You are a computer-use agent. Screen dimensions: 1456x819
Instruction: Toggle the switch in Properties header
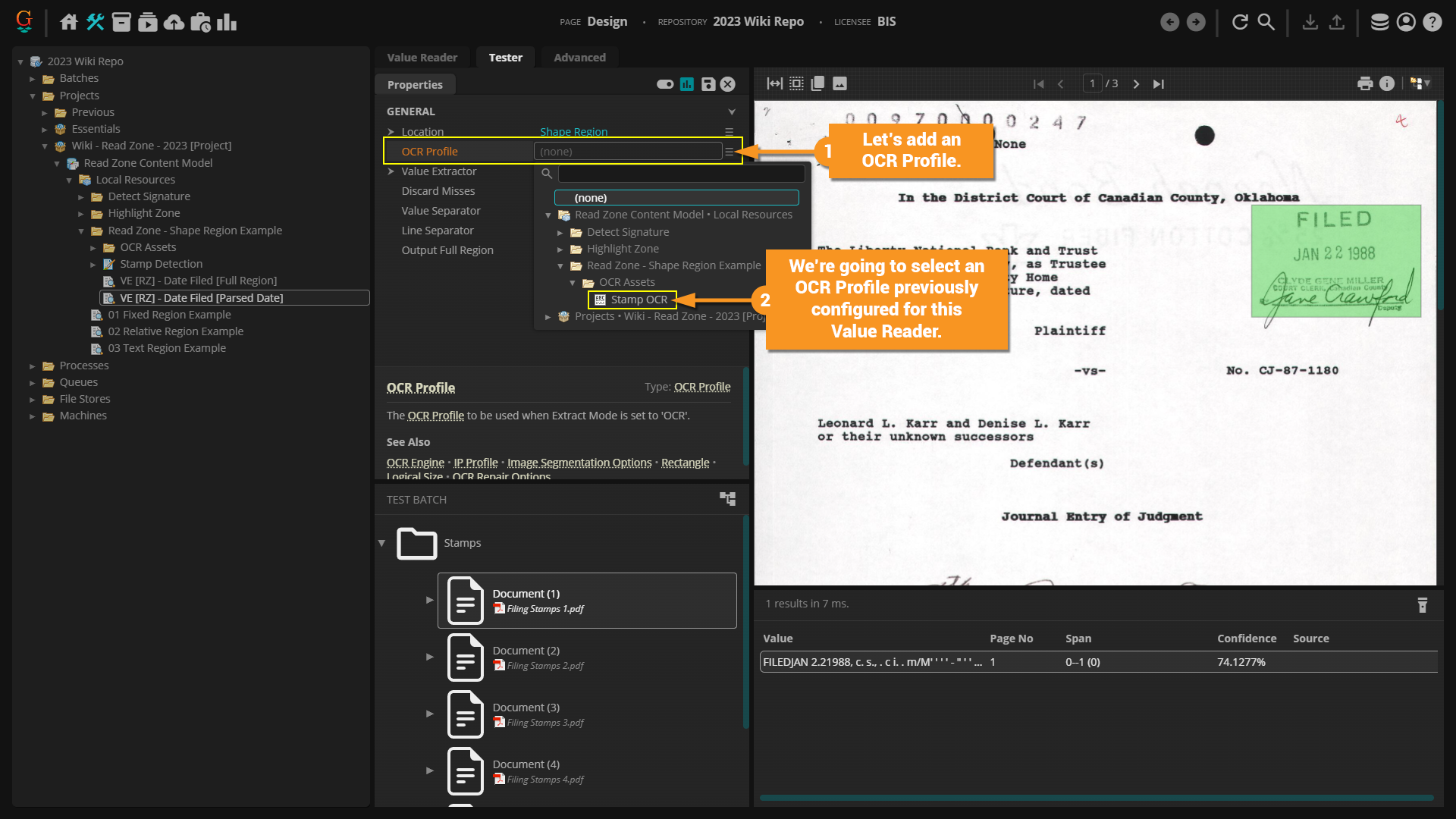[665, 84]
